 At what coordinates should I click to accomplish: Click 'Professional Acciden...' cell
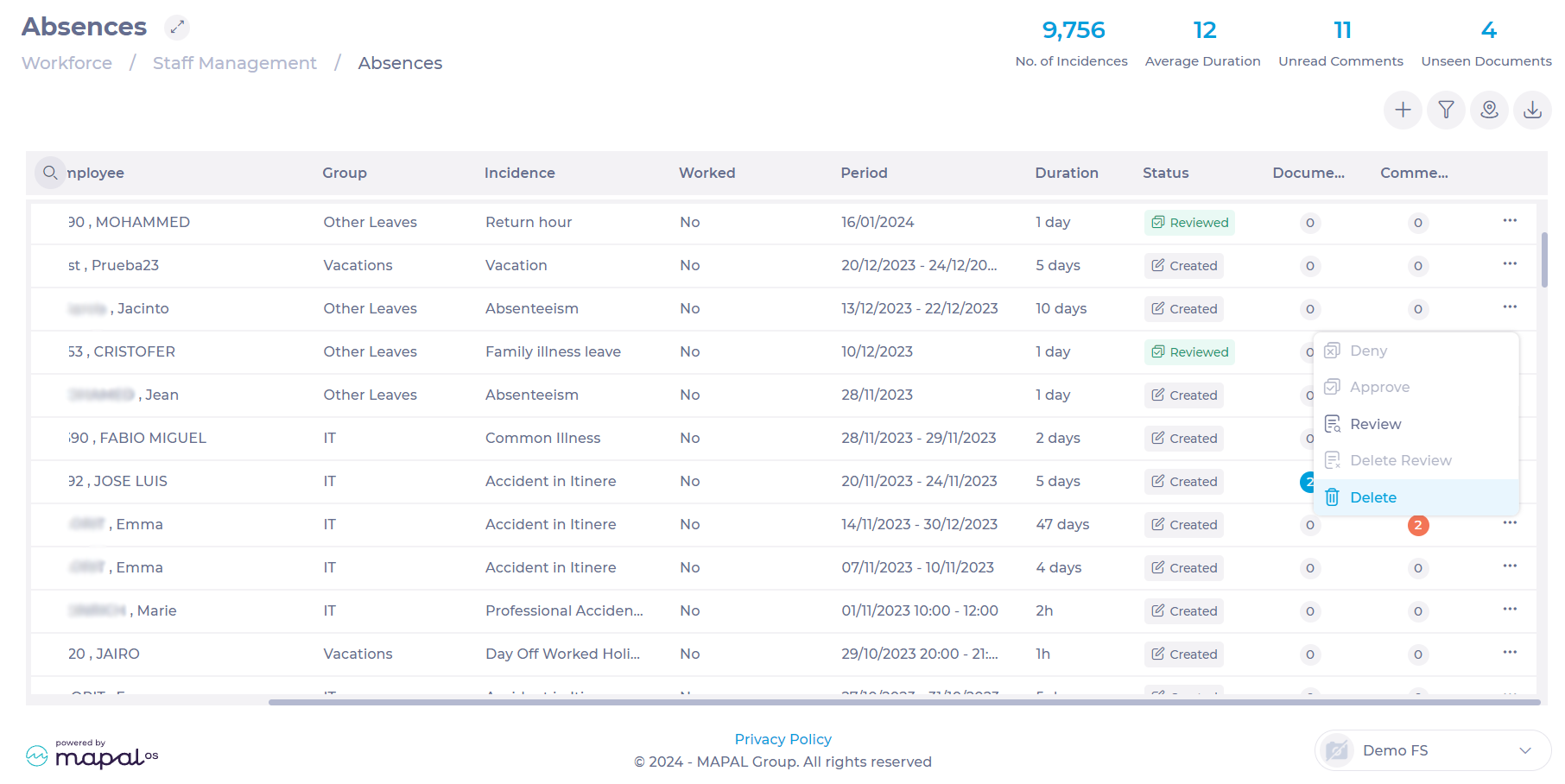coord(564,610)
